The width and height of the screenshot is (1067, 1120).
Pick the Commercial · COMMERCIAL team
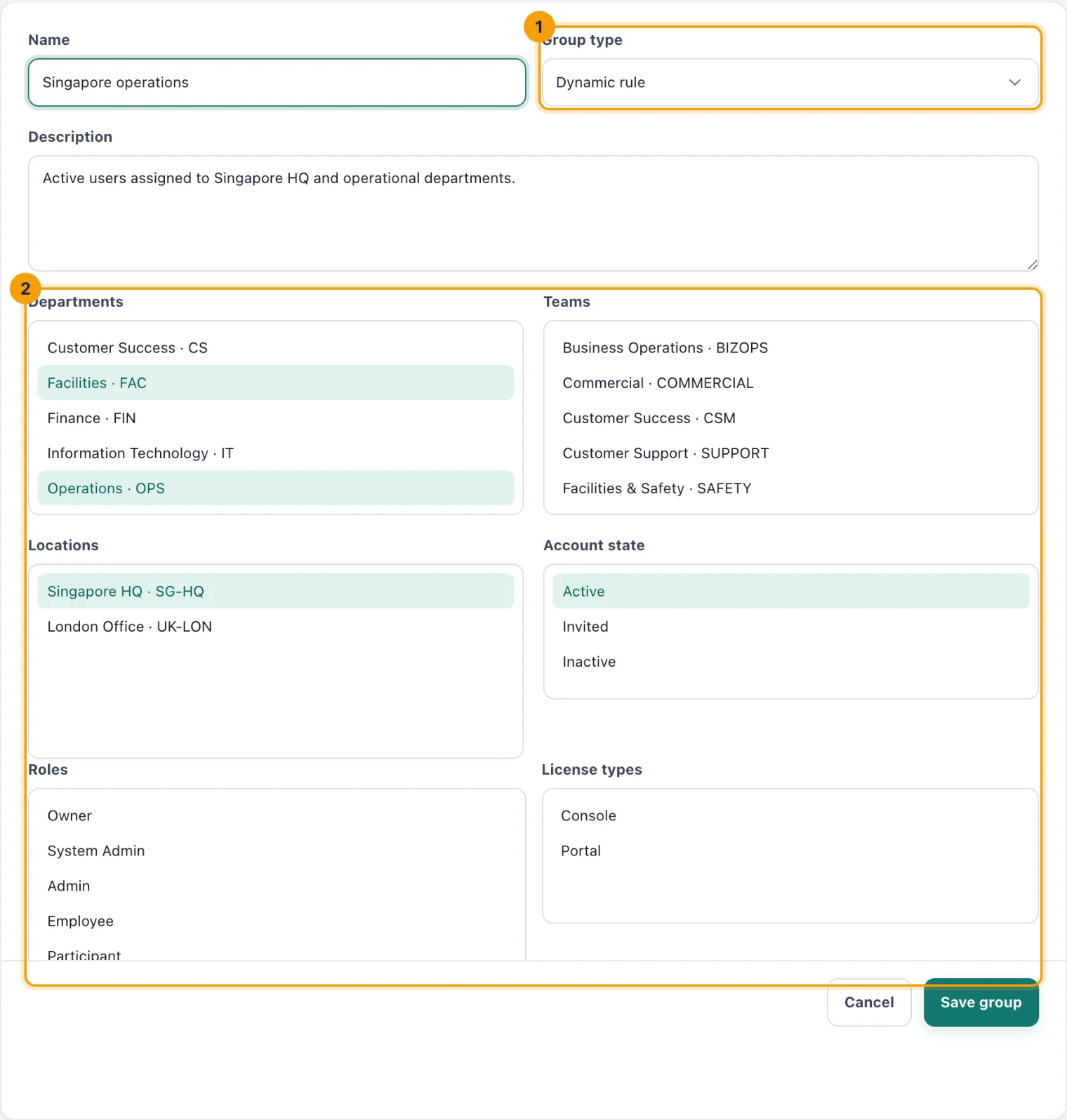click(791, 383)
